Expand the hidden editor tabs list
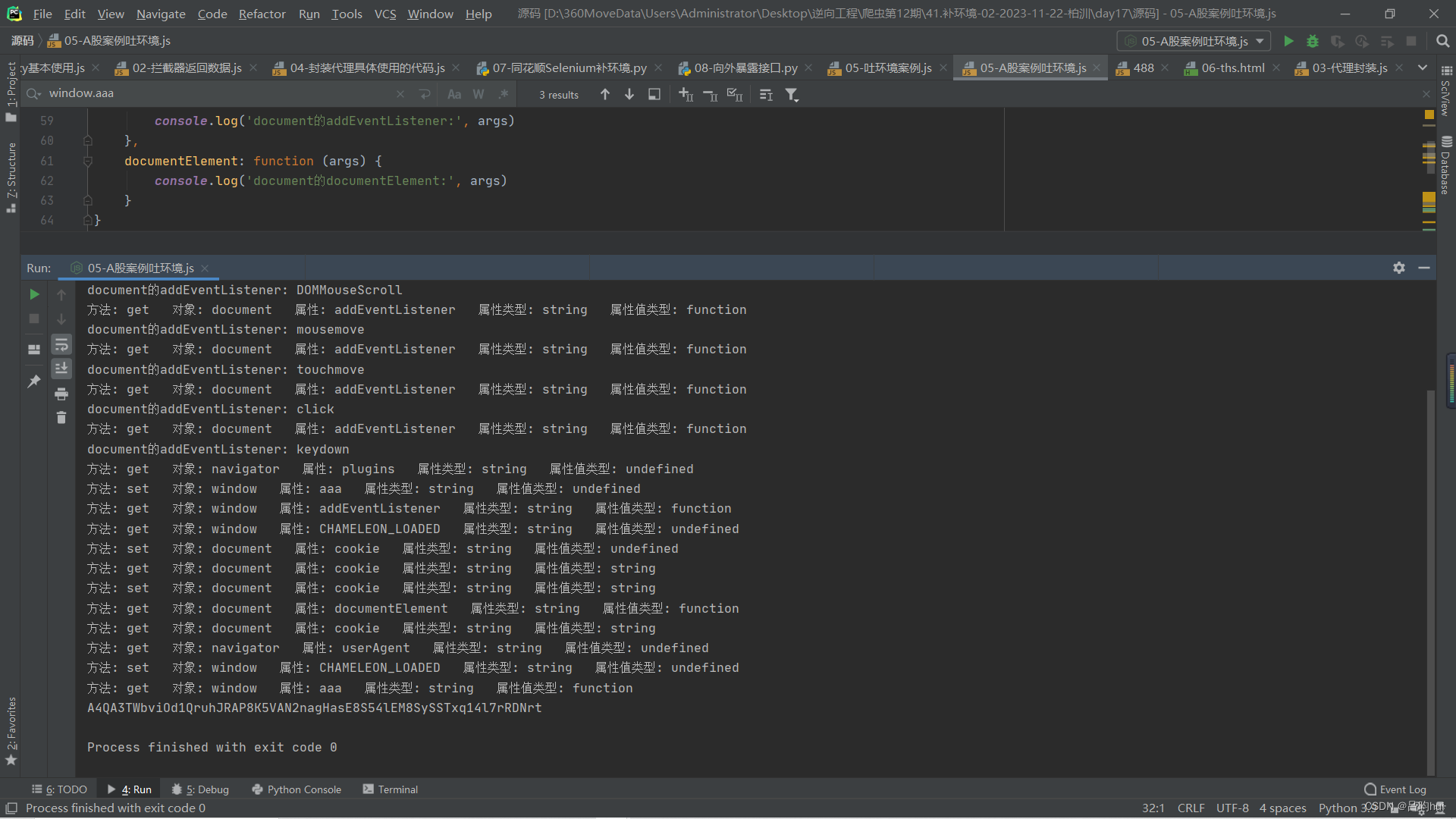The width and height of the screenshot is (1456, 819). [1423, 67]
